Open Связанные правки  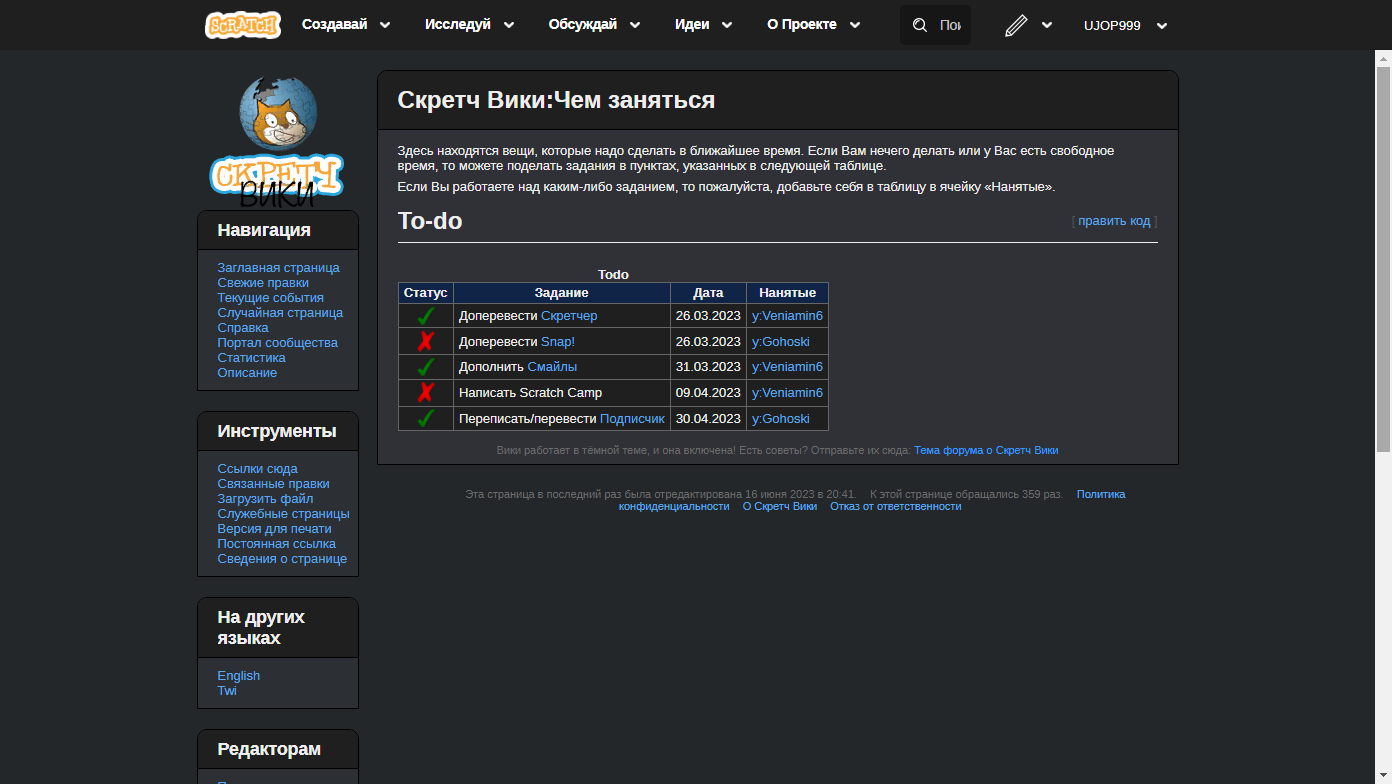click(273, 484)
